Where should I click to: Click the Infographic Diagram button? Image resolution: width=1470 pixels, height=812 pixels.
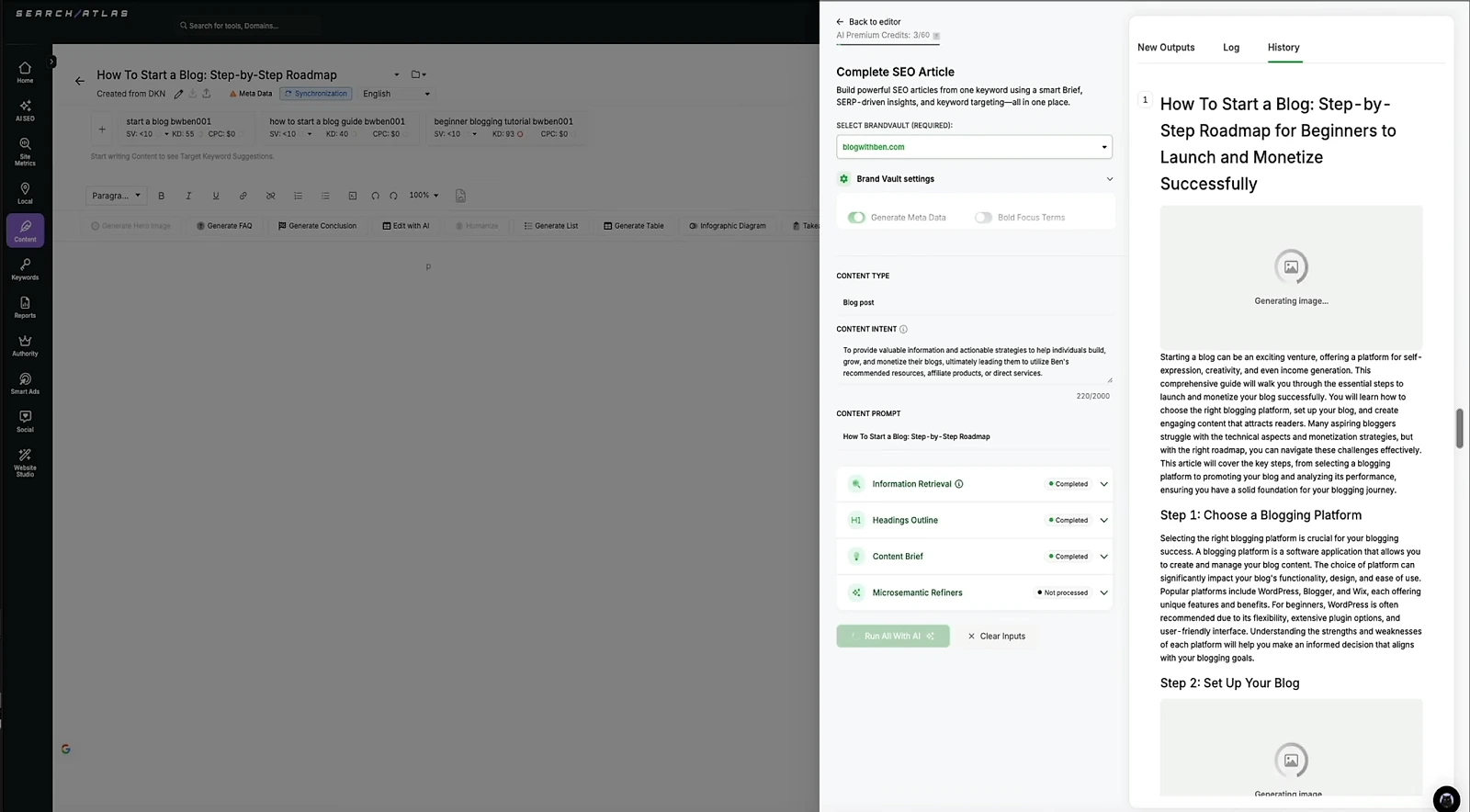click(x=728, y=226)
